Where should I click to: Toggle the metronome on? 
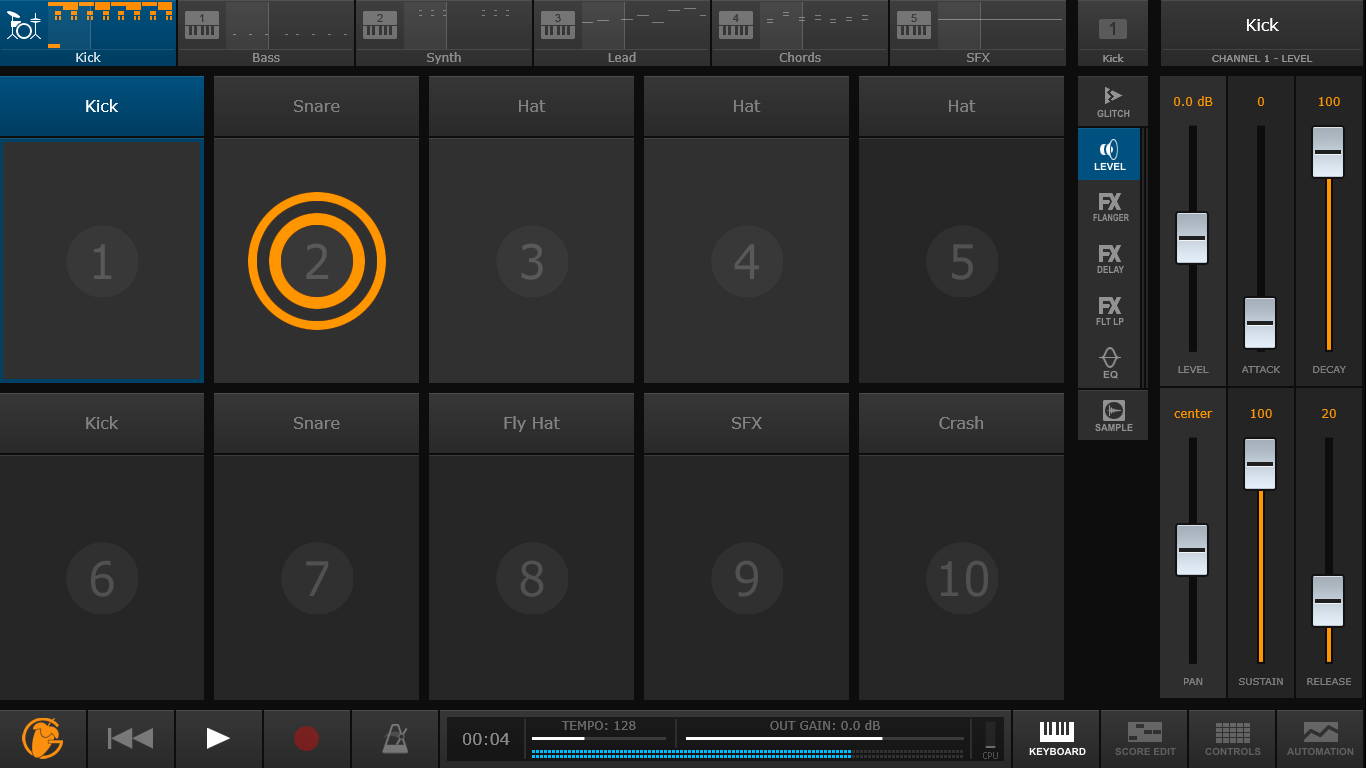point(395,739)
